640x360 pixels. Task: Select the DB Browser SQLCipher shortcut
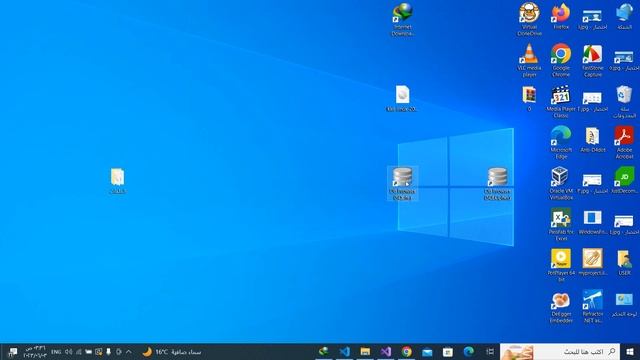coord(498,183)
